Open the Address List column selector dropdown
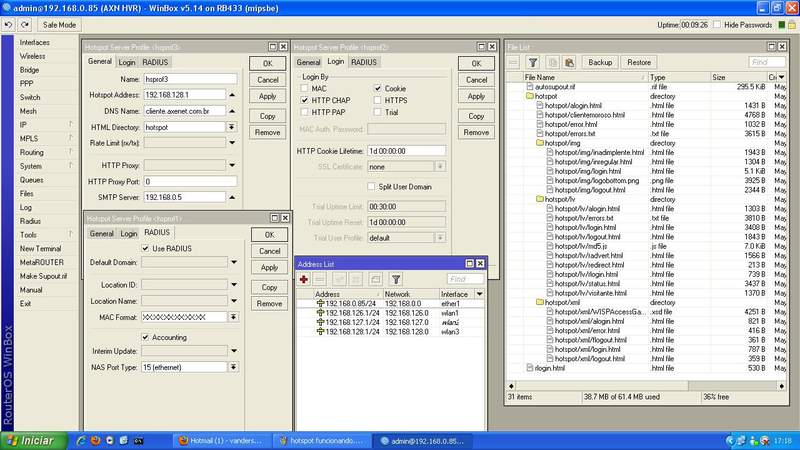This screenshot has height=450, width=800. pos(480,294)
